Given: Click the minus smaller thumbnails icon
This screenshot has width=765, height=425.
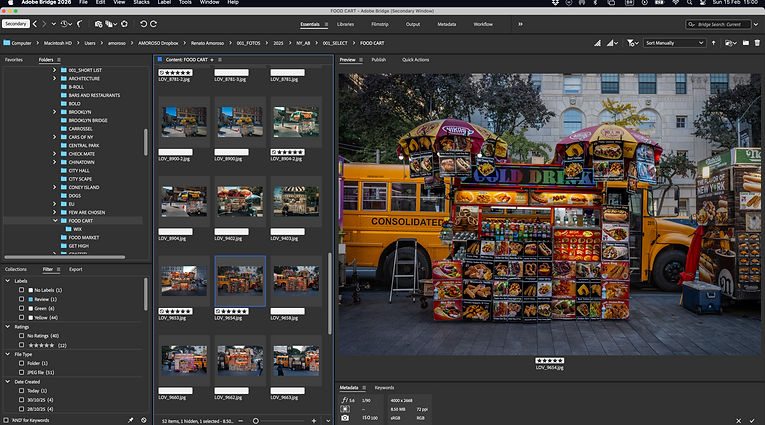Looking at the screenshot, I should coord(241,421).
